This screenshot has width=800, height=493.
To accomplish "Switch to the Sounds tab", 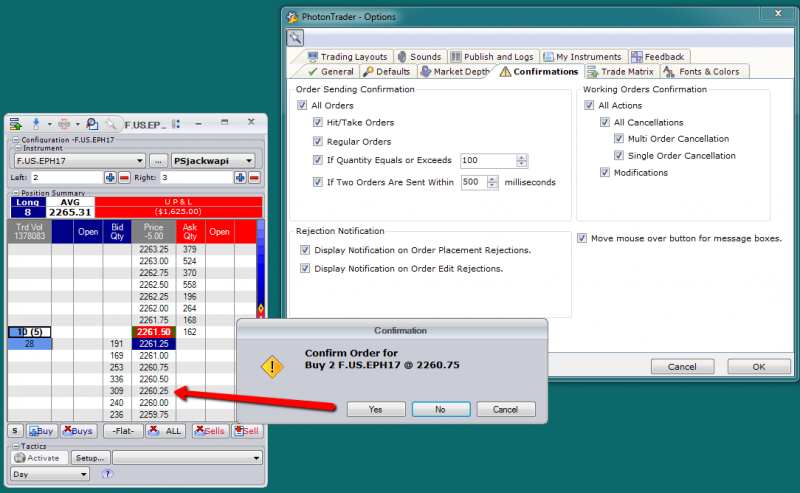I will pos(419,57).
